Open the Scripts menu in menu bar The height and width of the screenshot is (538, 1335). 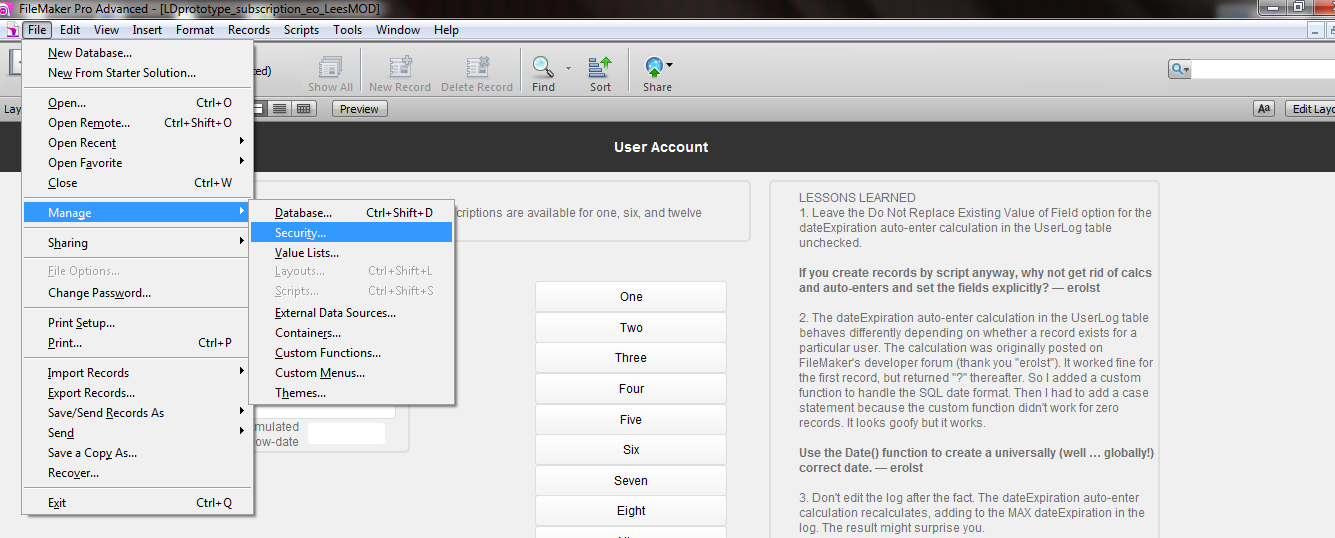pyautogui.click(x=301, y=30)
